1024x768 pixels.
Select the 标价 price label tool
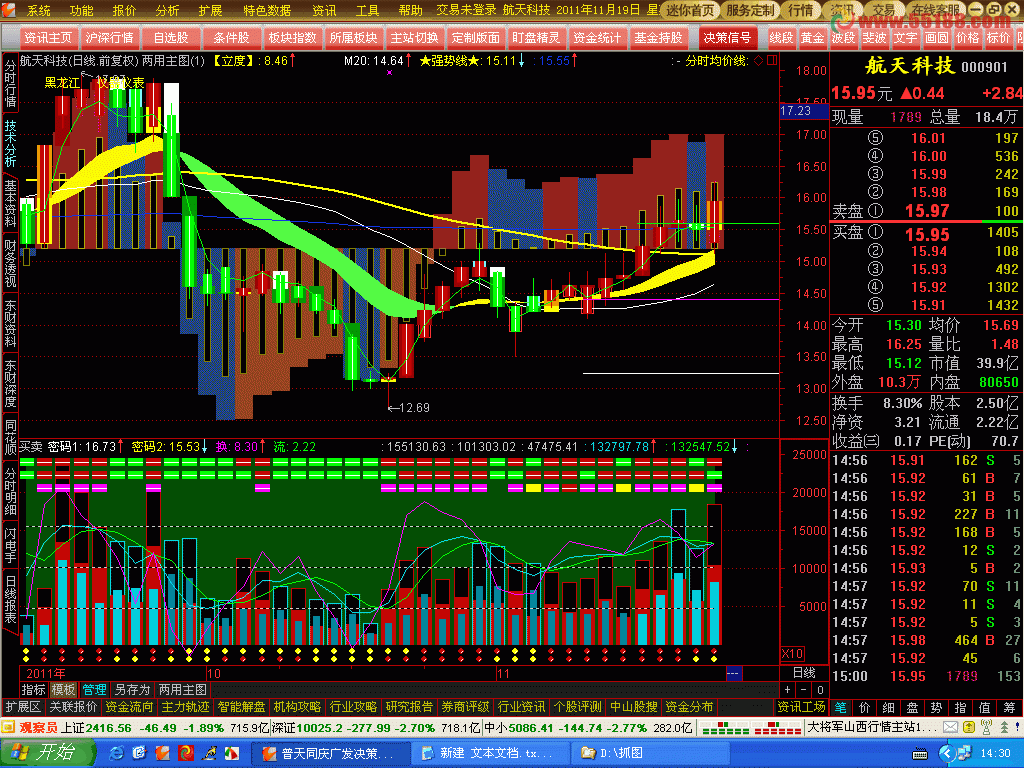pos(998,38)
